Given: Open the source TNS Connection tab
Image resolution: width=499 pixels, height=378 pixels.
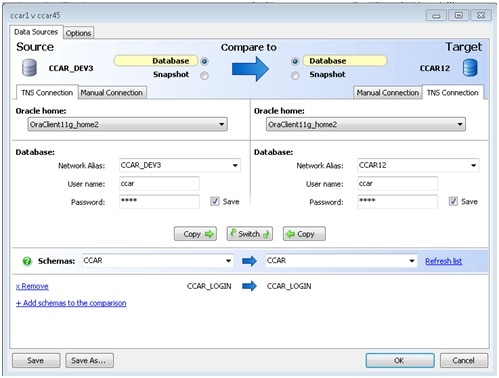Looking at the screenshot, I should 47,92.
